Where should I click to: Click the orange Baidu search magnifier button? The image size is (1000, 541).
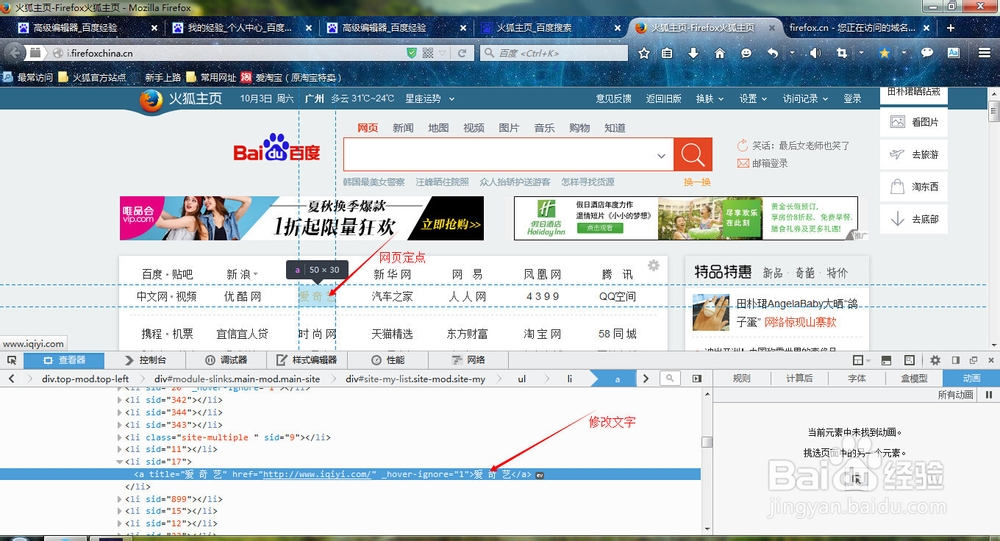click(693, 154)
